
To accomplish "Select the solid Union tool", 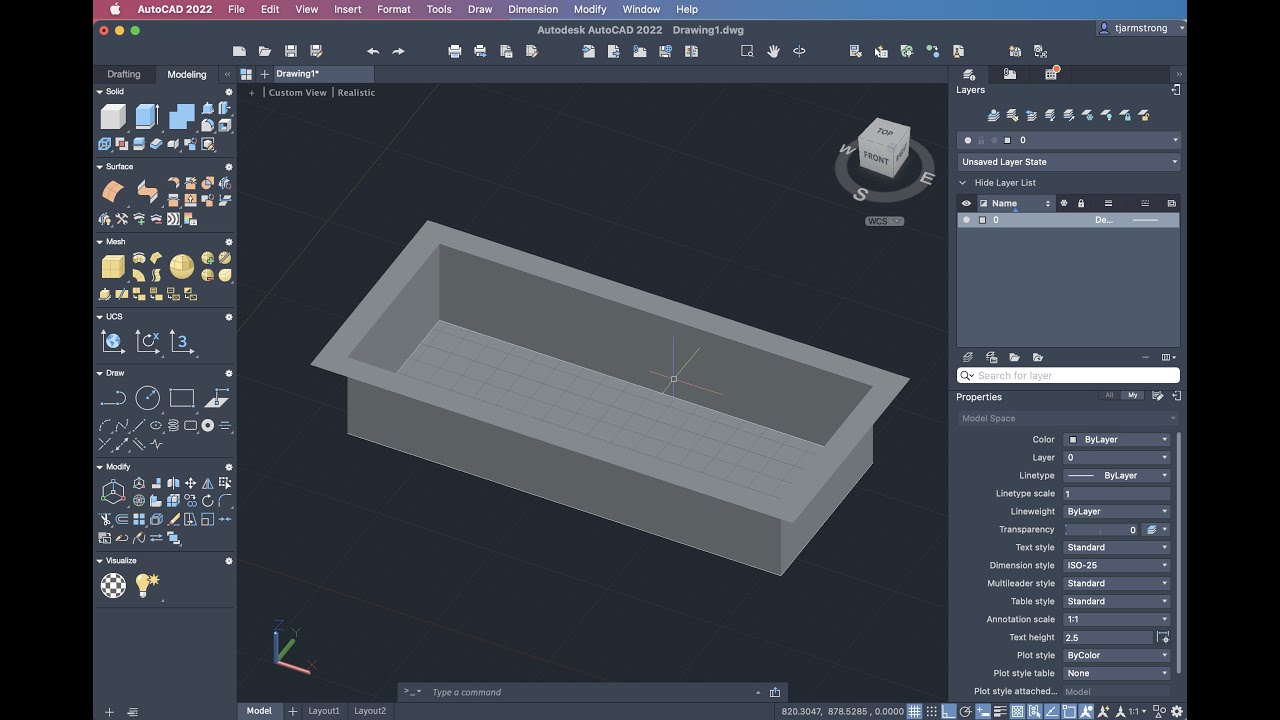I will tap(181, 116).
